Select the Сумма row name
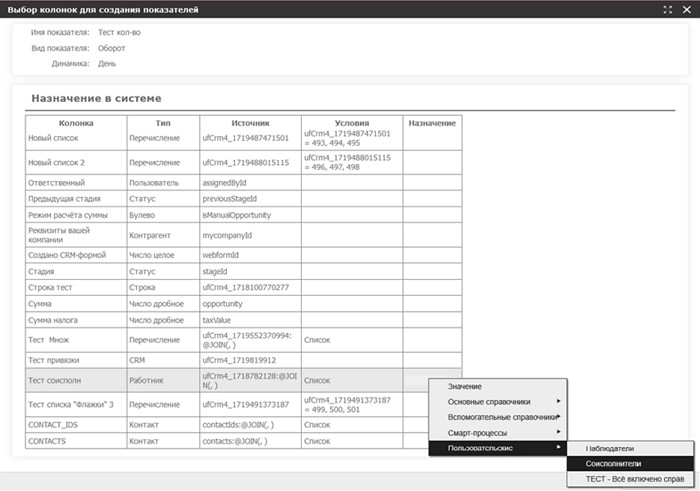Image resolution: width=700 pixels, height=491 pixels. [x=40, y=304]
